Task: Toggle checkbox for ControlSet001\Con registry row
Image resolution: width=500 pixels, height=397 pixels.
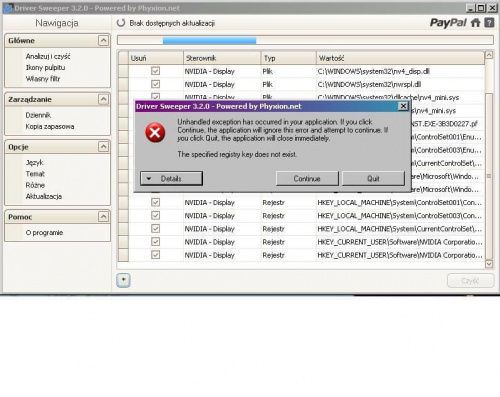Action: tap(155, 202)
